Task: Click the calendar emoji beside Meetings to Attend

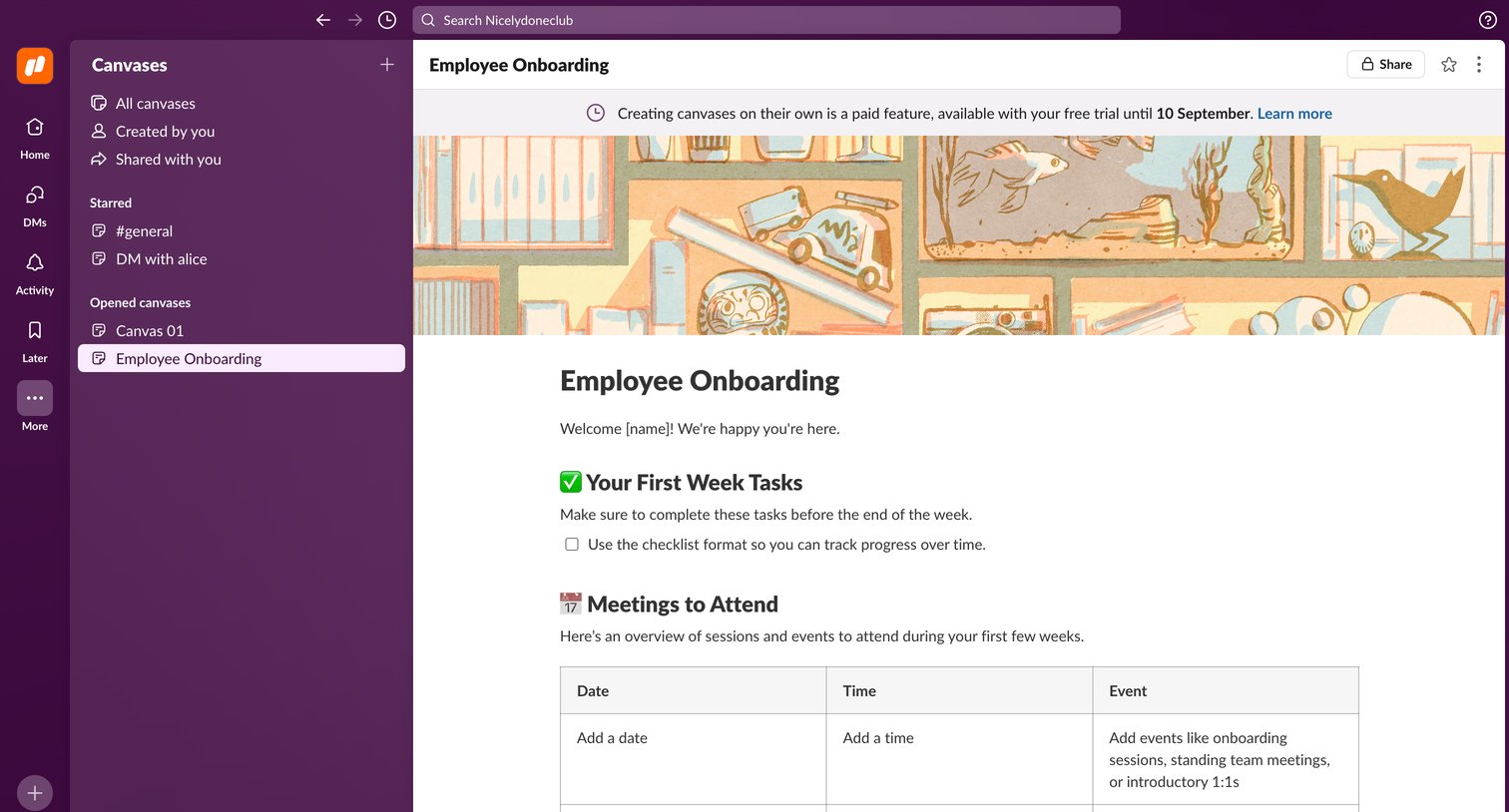Action: point(571,604)
